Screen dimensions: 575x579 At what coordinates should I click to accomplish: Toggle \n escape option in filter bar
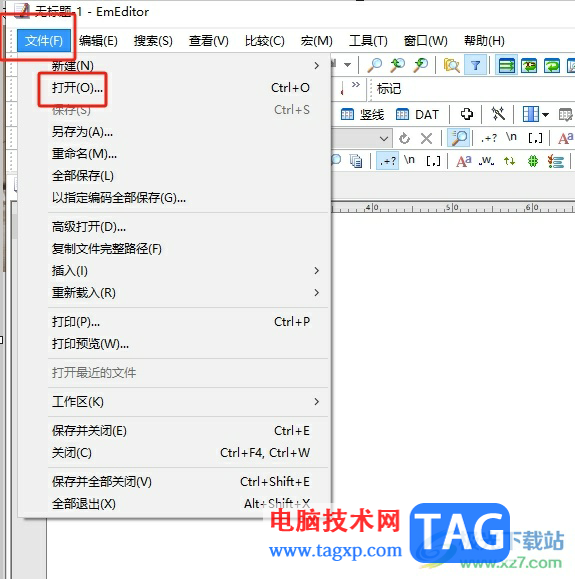click(x=511, y=137)
